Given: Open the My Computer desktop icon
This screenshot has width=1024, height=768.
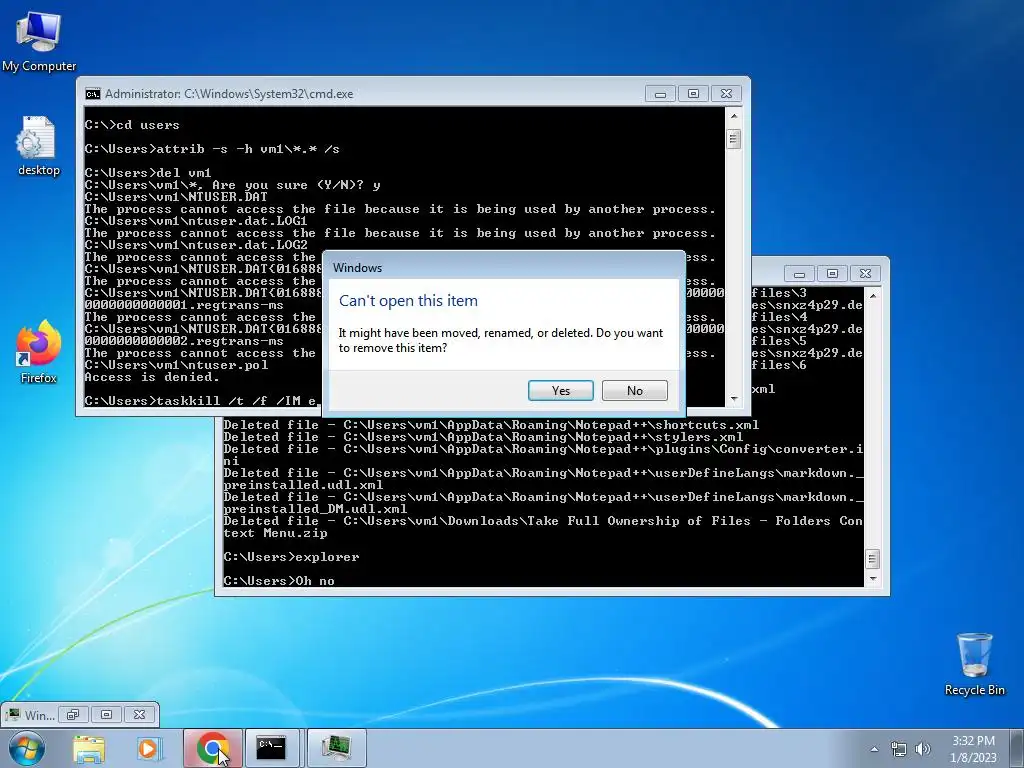Looking at the screenshot, I should pyautogui.click(x=39, y=42).
